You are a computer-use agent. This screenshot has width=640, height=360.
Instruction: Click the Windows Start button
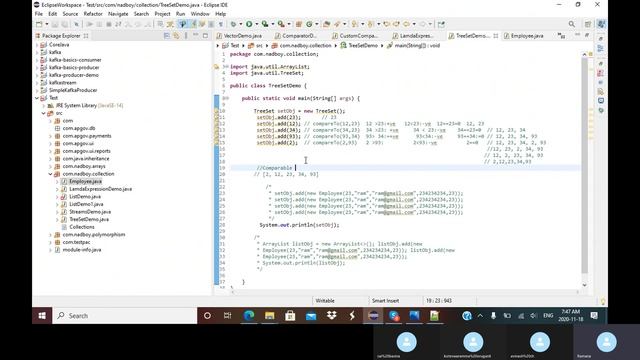[42, 316]
